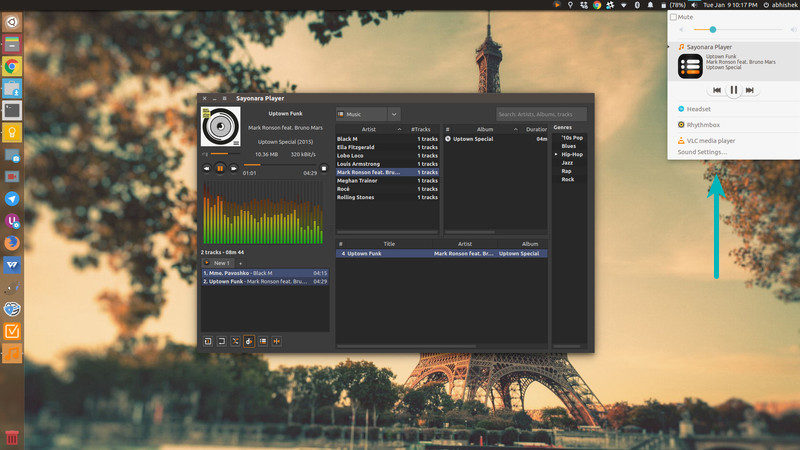Open the Terminal dock icon

(12, 110)
